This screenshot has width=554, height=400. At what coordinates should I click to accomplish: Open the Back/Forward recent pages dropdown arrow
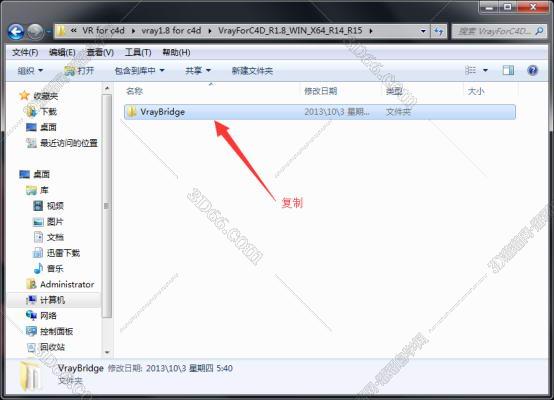tap(48, 32)
